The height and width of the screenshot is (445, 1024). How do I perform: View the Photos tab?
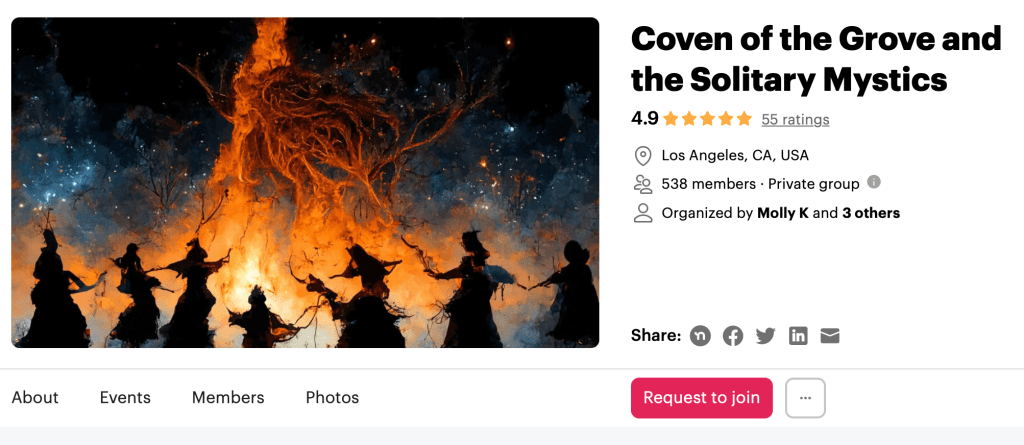tap(332, 398)
